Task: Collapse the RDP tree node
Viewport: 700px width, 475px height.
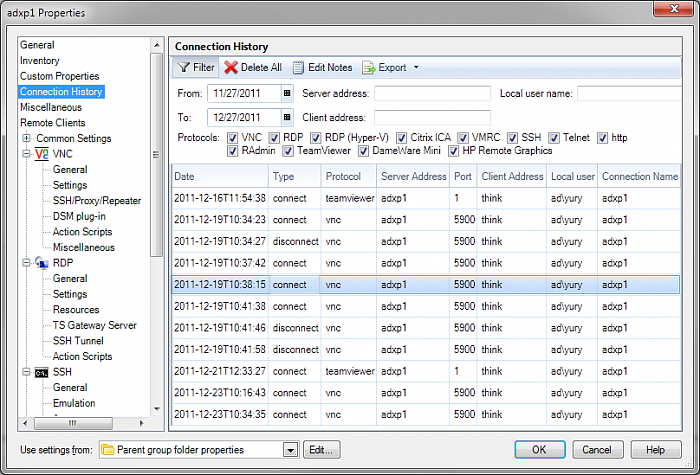Action: pyautogui.click(x=27, y=263)
